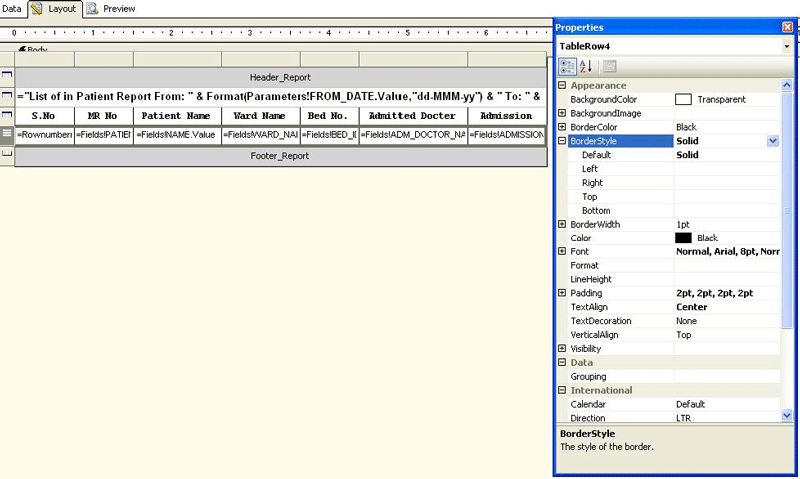Image resolution: width=800 pixels, height=479 pixels.
Task: Collapse the Data category
Action: [562, 362]
